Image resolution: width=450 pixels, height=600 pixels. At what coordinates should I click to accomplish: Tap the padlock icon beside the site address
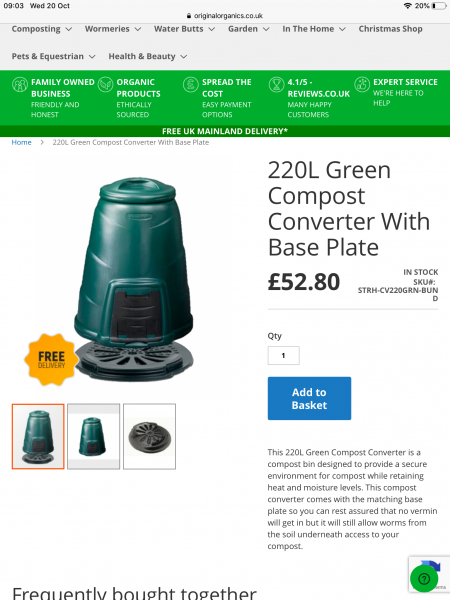[x=189, y=16]
